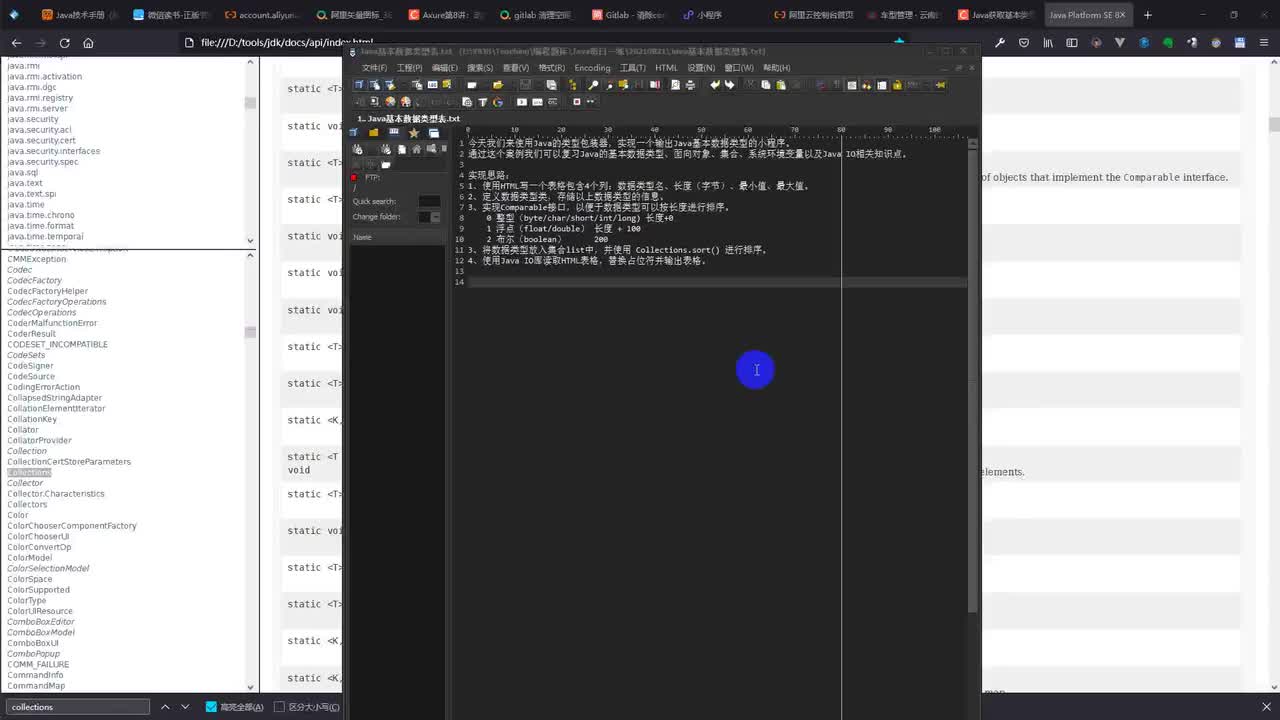Toggle the 高亮全部 (highlight all) checkbox

tap(211, 707)
